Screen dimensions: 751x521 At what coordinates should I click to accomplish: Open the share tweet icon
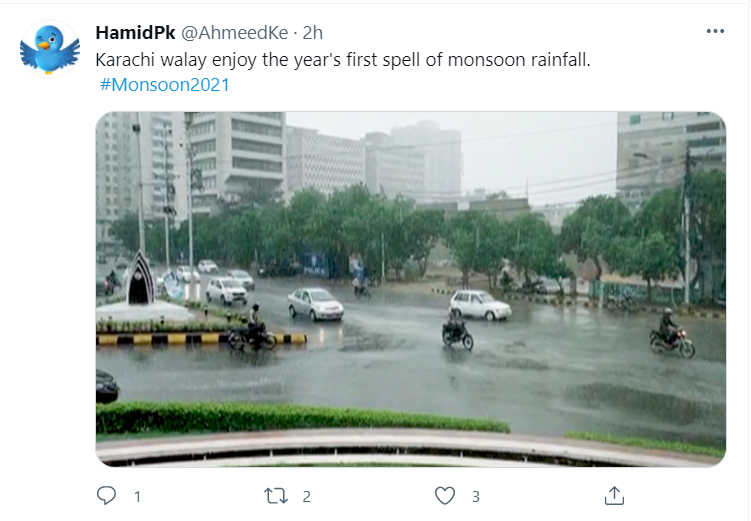[x=614, y=496]
